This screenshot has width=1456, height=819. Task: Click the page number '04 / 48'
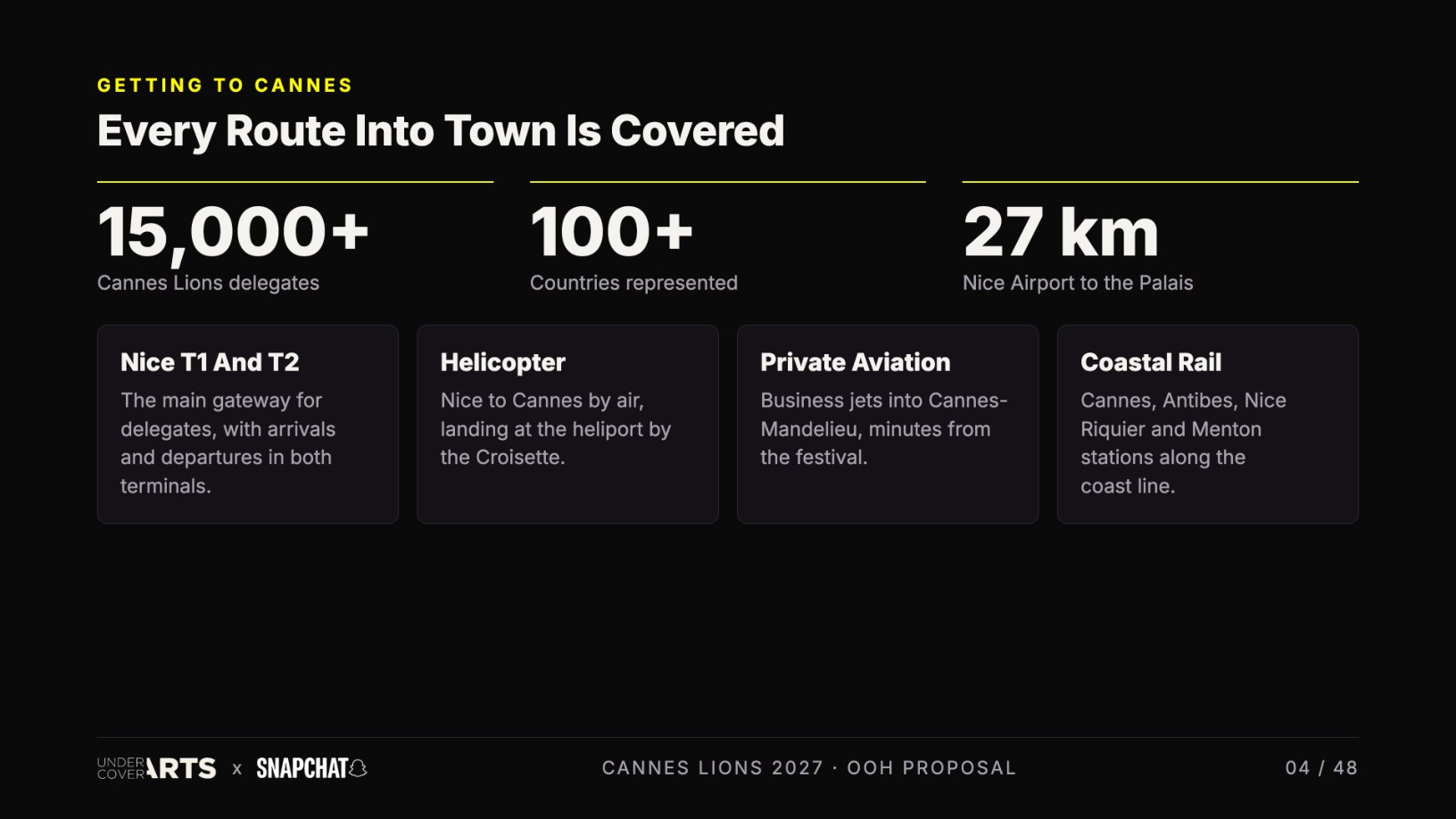click(1321, 768)
